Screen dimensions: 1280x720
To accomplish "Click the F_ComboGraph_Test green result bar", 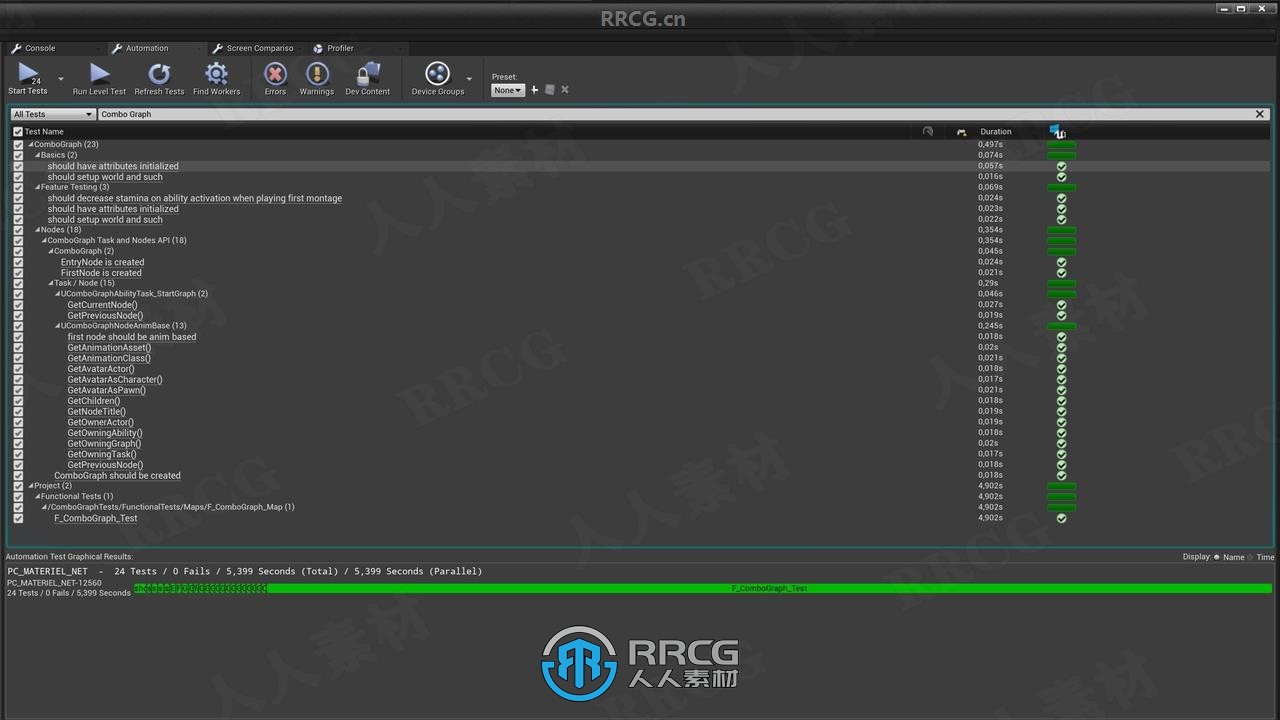I will (x=769, y=589).
